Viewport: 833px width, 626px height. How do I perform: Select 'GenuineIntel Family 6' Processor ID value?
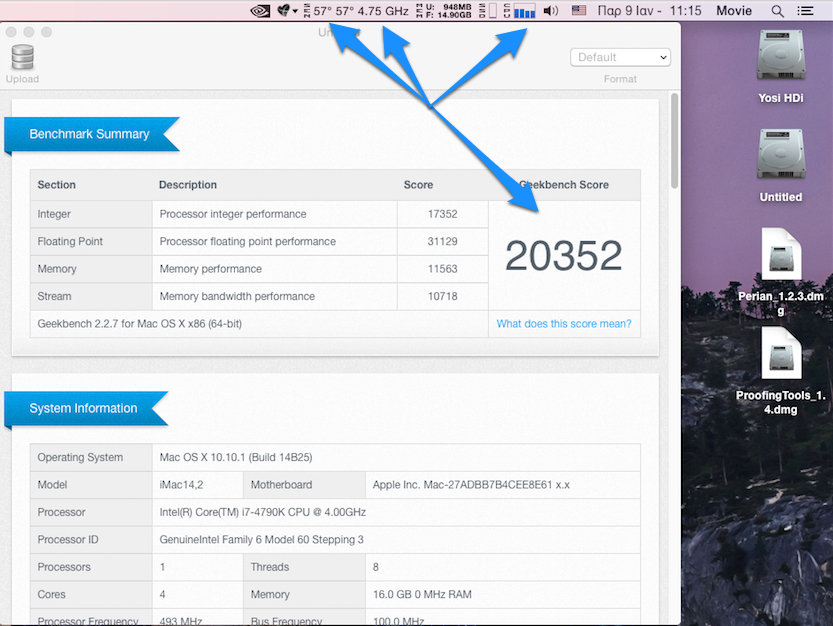pos(261,539)
